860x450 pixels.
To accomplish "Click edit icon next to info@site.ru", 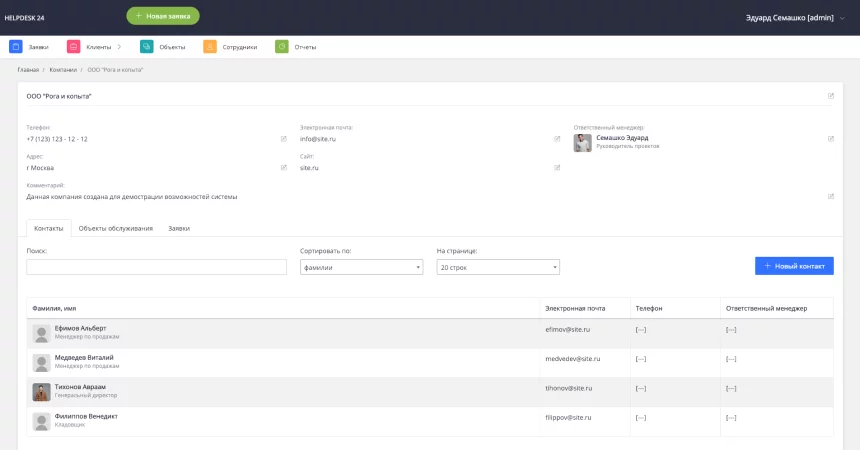I will click(x=558, y=139).
